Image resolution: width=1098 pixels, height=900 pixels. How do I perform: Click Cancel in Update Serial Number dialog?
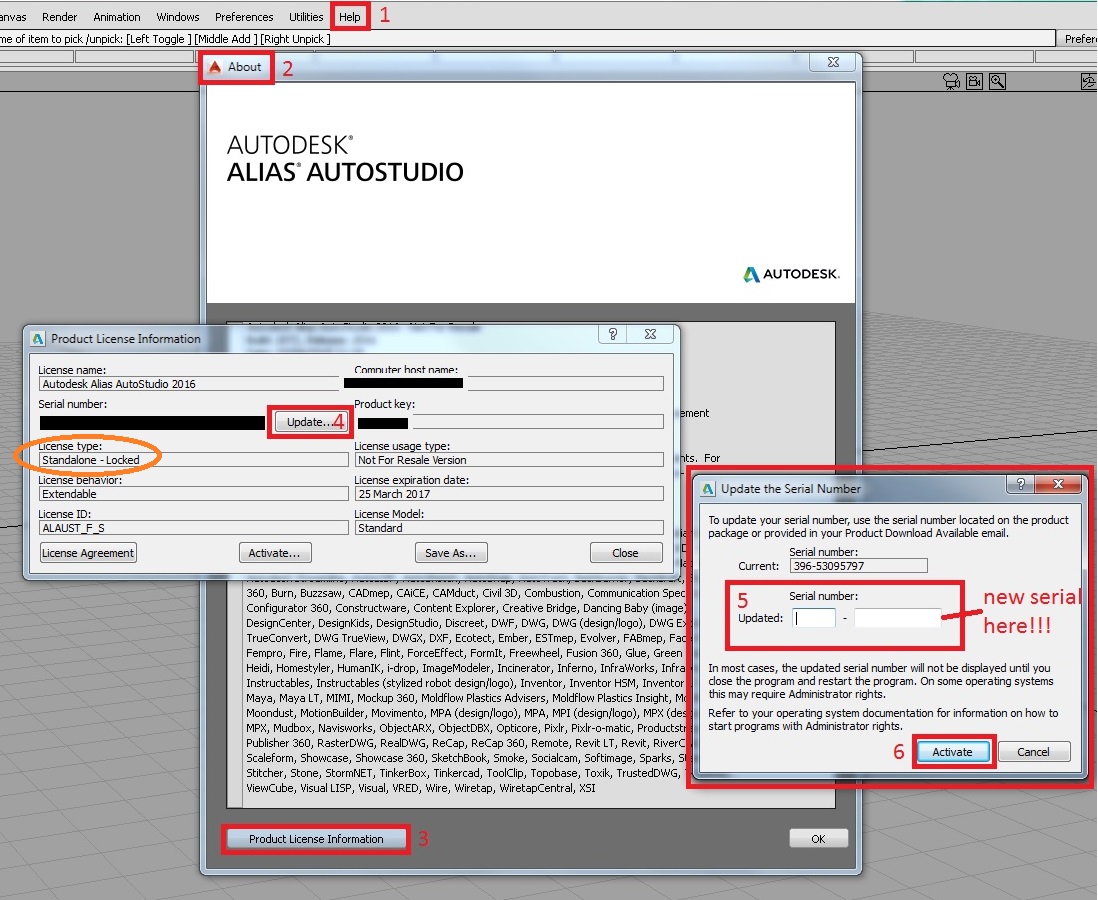1033,752
